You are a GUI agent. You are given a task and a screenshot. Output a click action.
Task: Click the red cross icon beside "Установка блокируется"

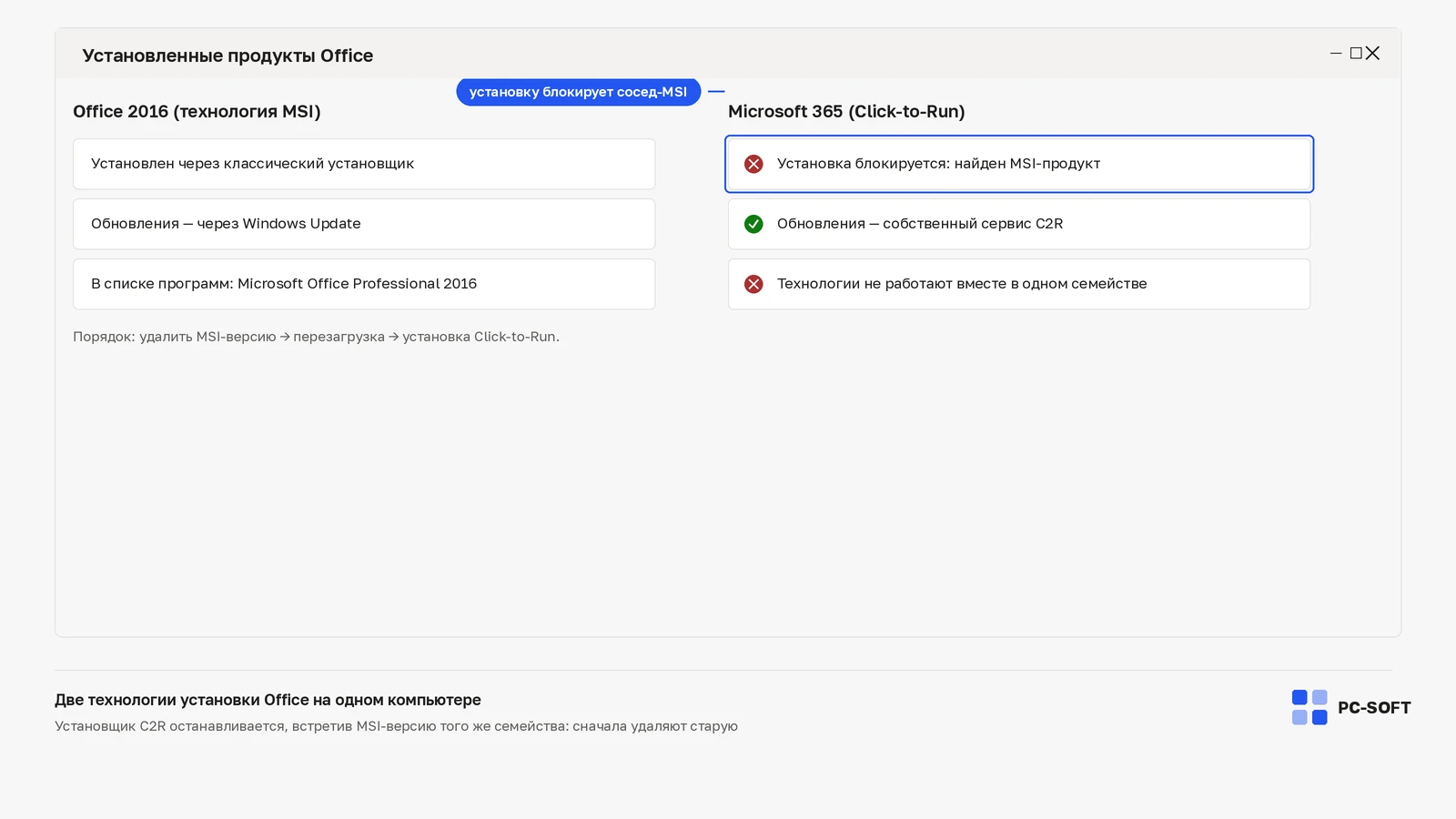click(753, 164)
